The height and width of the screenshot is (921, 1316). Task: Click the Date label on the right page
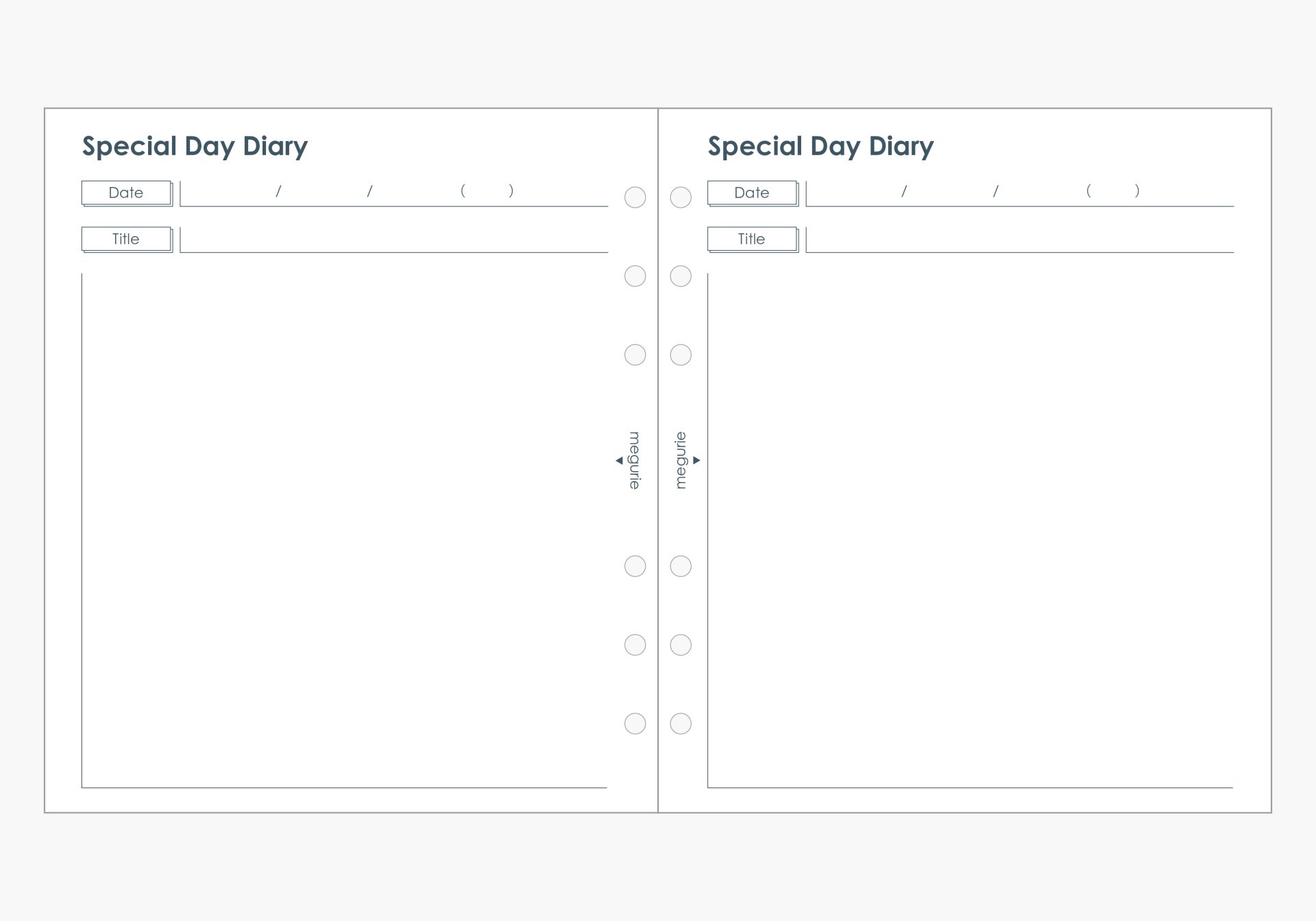pyautogui.click(x=752, y=193)
